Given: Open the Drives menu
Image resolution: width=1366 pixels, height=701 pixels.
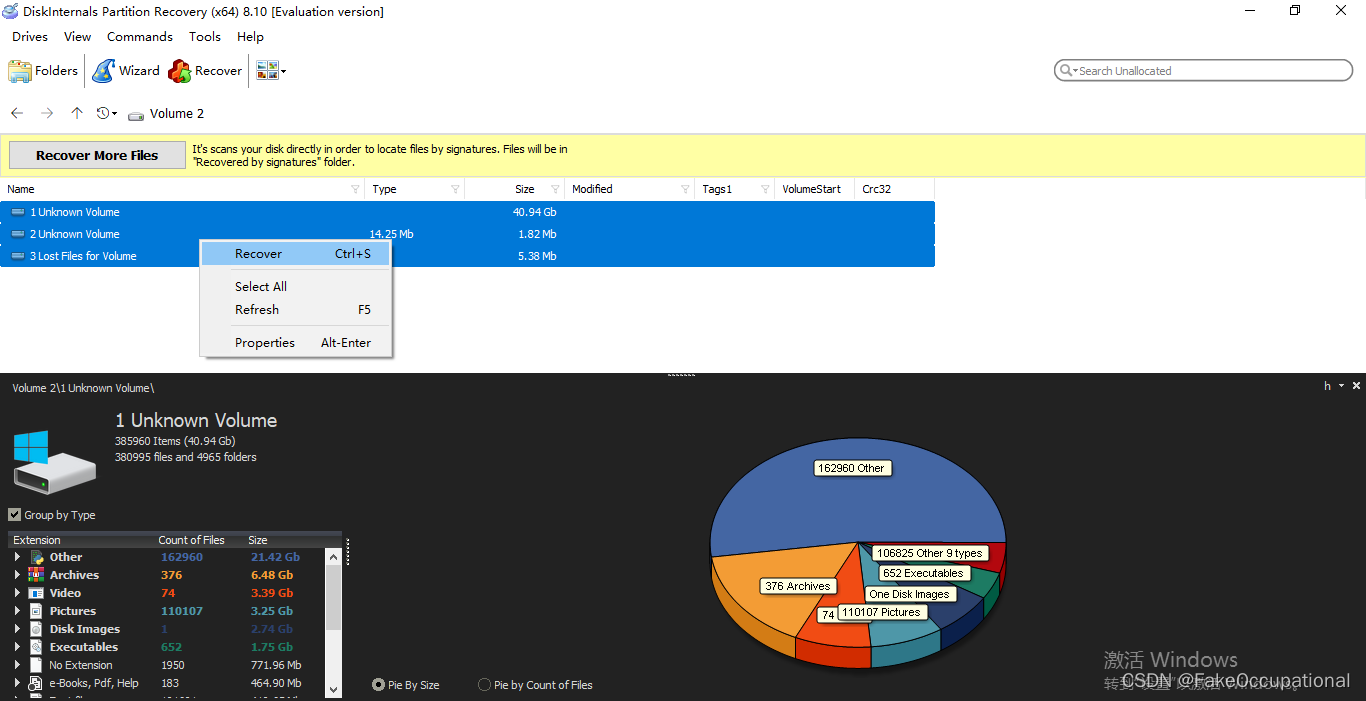Looking at the screenshot, I should [x=30, y=37].
